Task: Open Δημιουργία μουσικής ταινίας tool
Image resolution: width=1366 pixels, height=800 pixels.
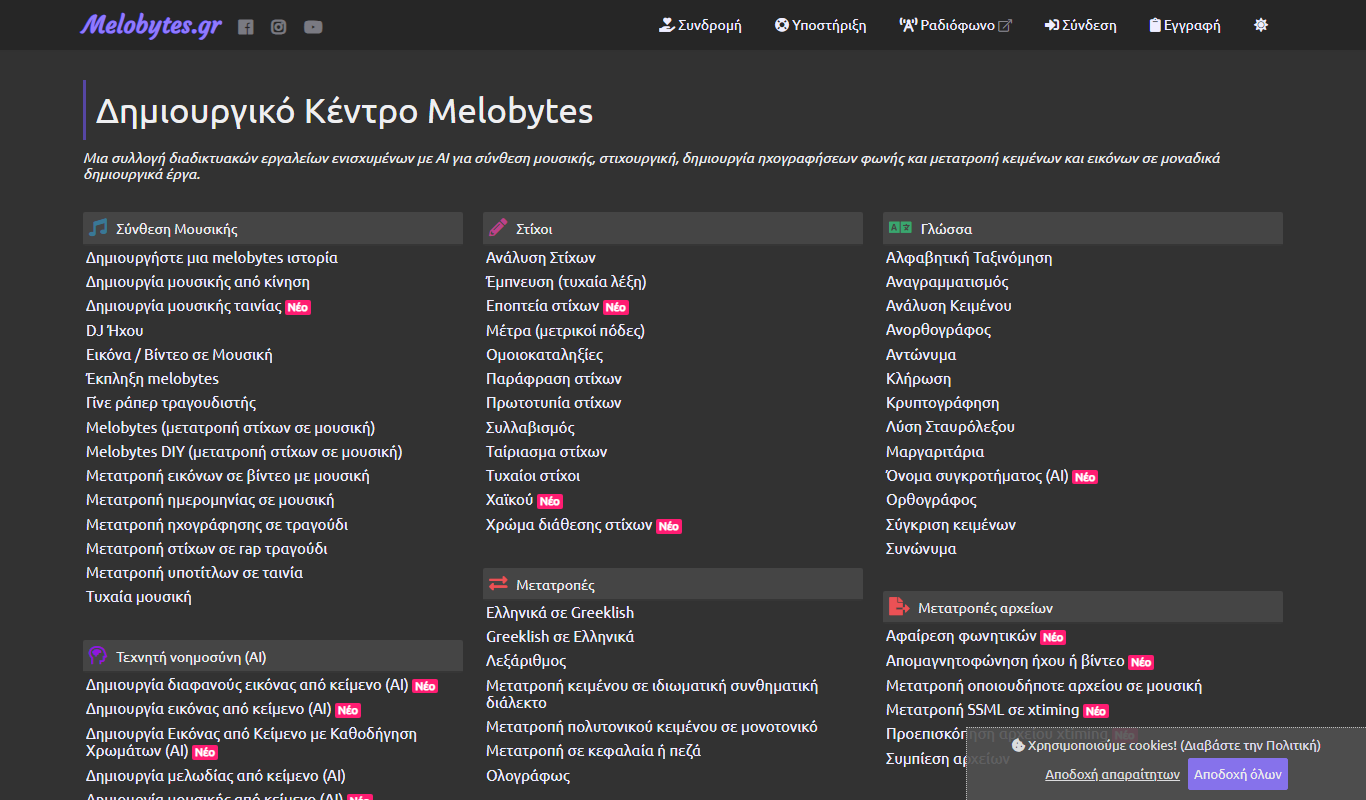Action: (x=184, y=306)
